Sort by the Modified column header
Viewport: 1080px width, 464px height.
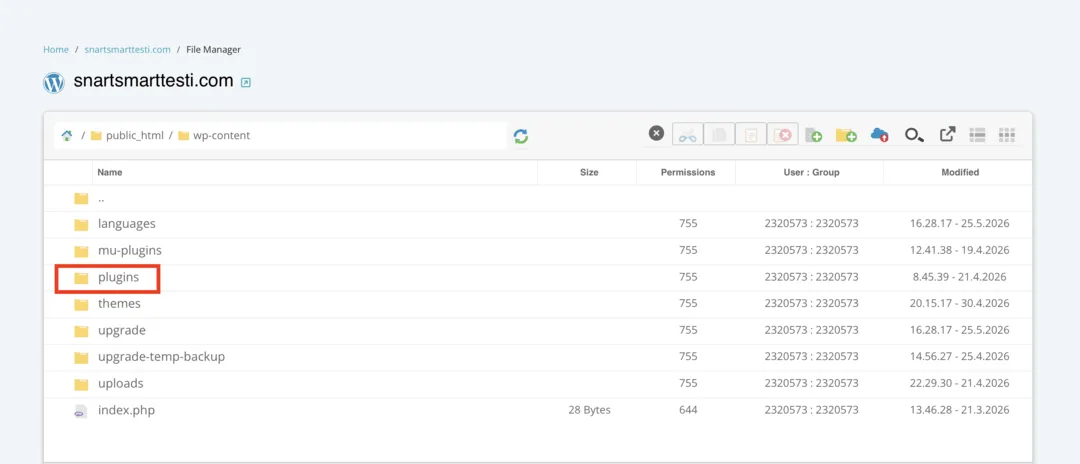(x=960, y=173)
